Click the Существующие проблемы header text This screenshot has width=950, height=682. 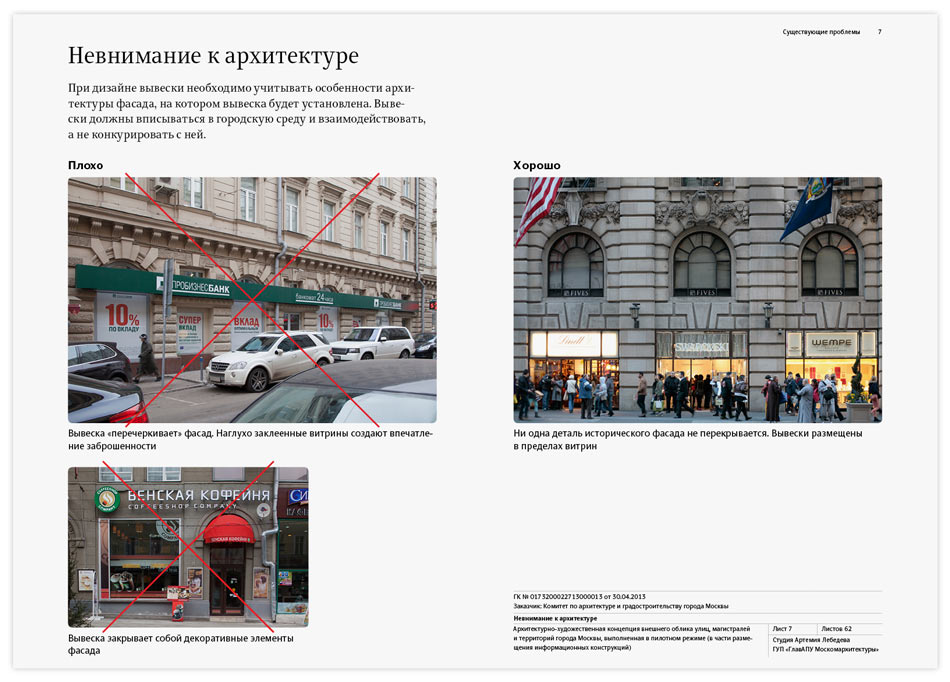tap(818, 32)
